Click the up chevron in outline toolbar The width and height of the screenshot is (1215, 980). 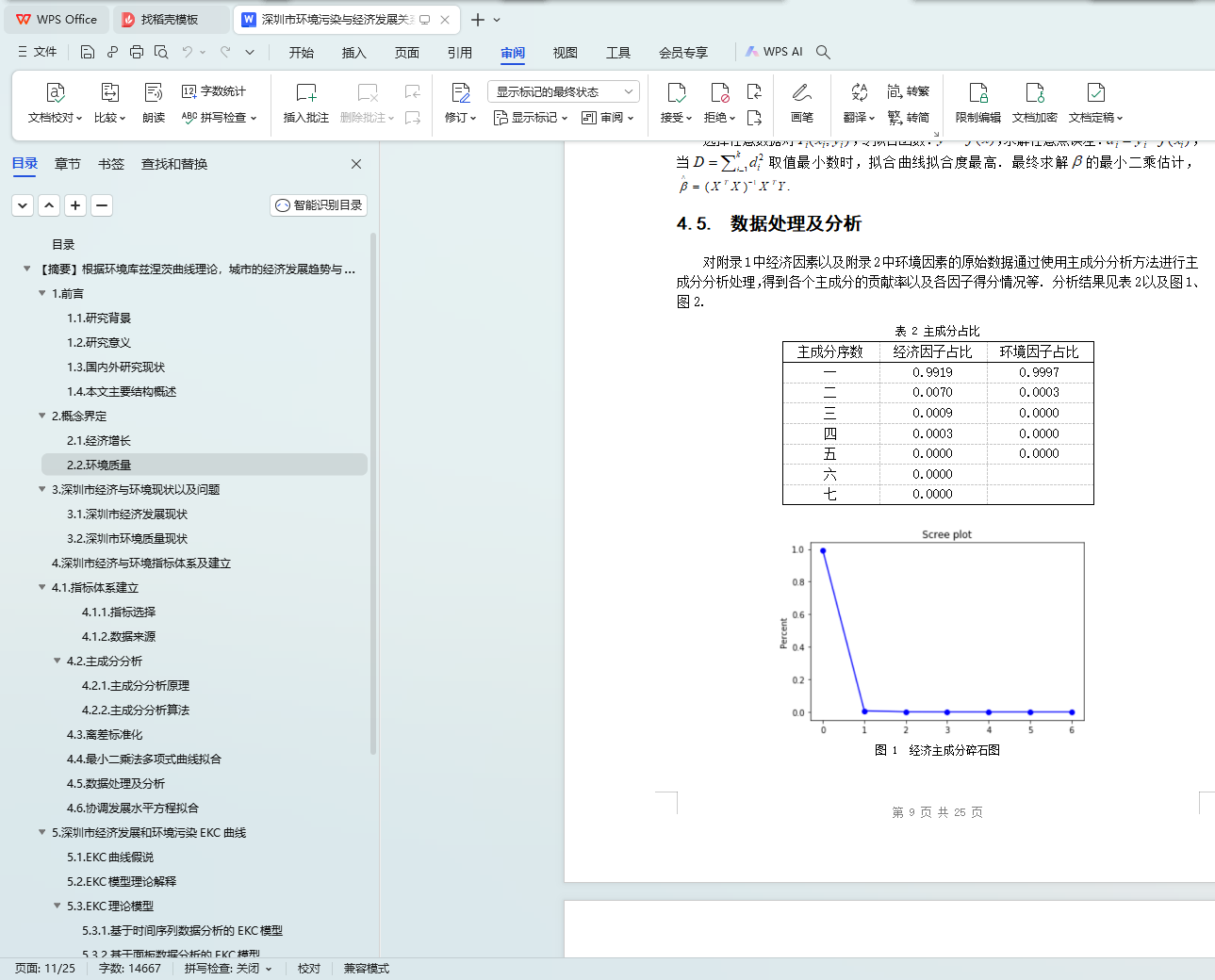pyautogui.click(x=49, y=205)
